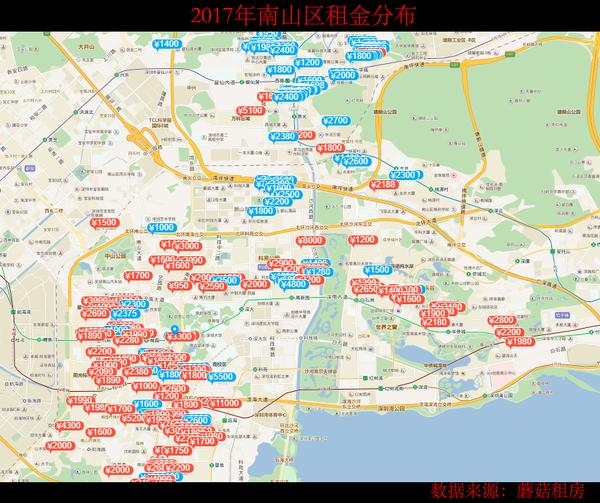Click the red ¥950 marker
Viewport: 600px width, 503px height.
(179, 285)
